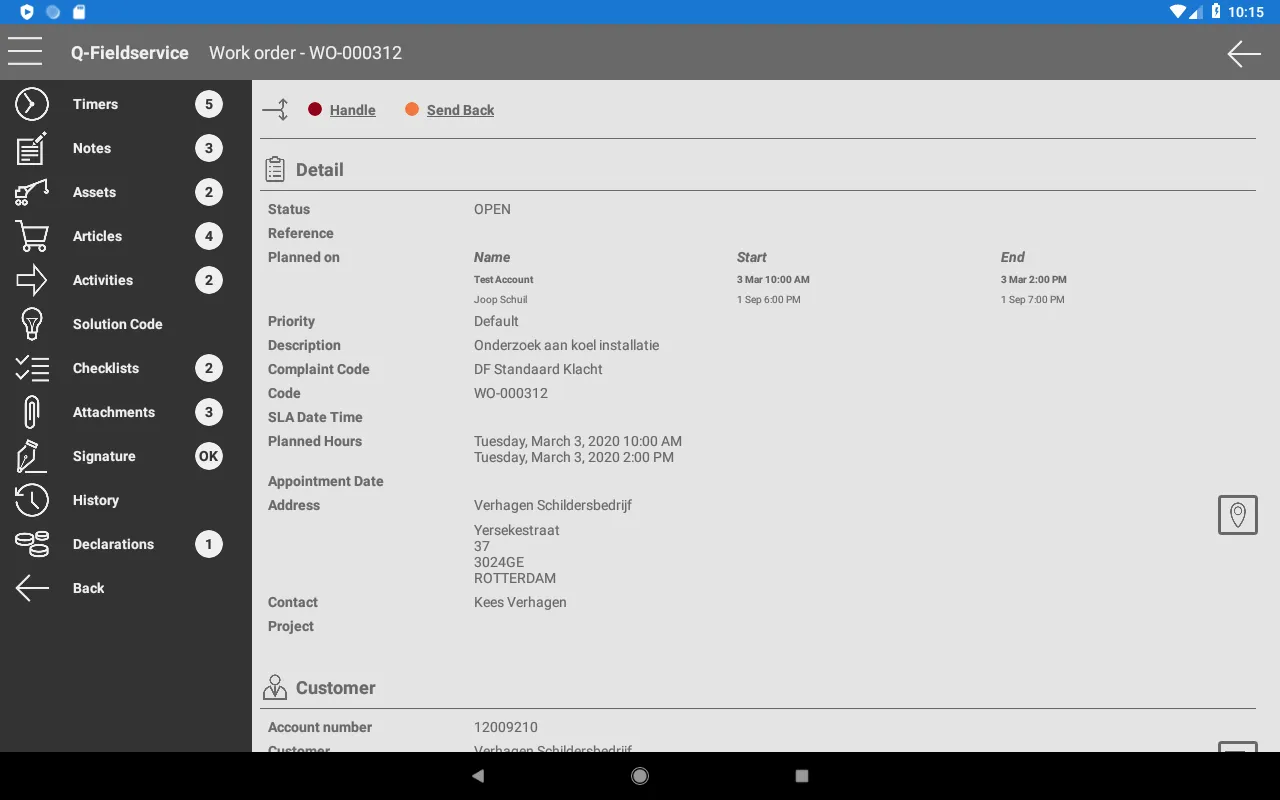Open Timers menu item
The width and height of the screenshot is (1280, 800).
coord(126,104)
